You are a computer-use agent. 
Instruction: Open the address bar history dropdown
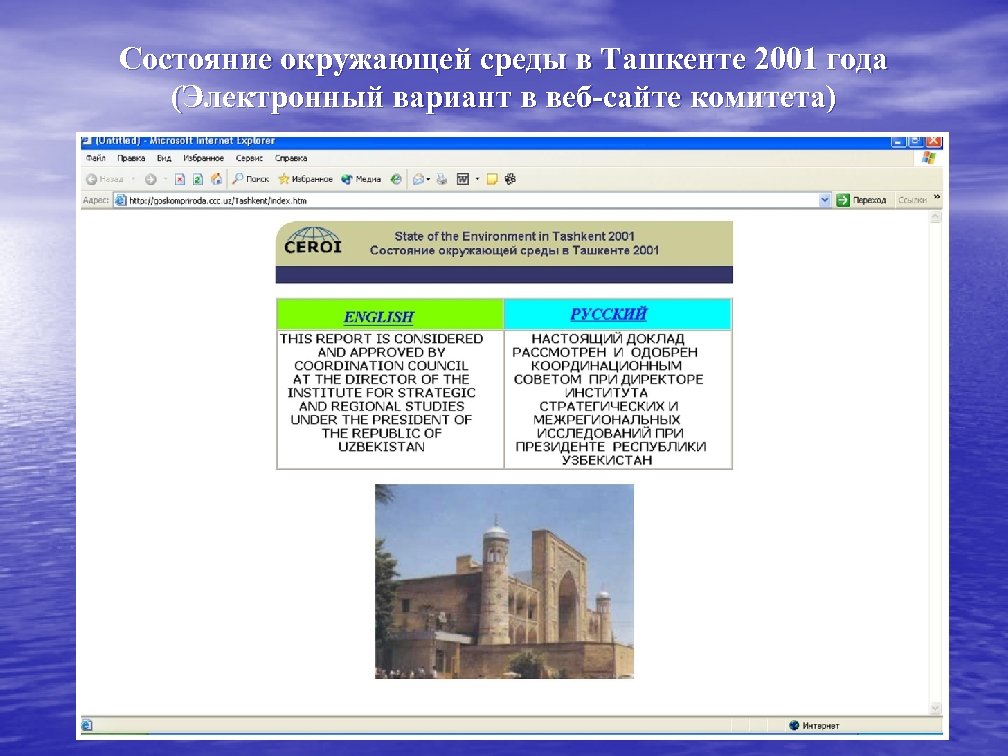(823, 198)
